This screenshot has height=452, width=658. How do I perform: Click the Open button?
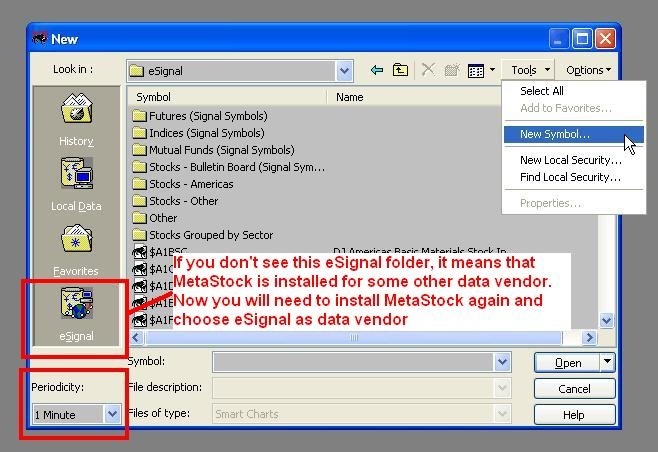[x=567, y=362]
